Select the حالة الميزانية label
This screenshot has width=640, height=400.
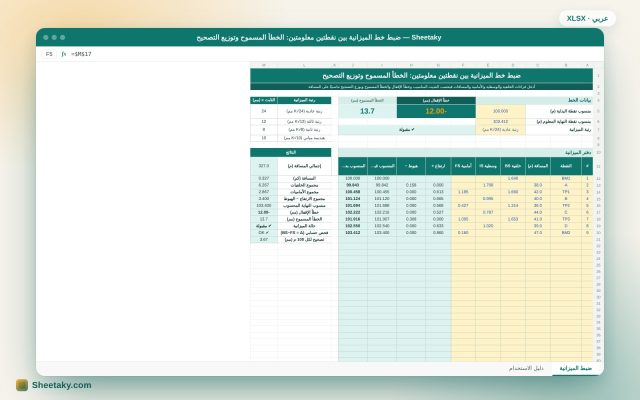pyautogui.click(x=304, y=226)
